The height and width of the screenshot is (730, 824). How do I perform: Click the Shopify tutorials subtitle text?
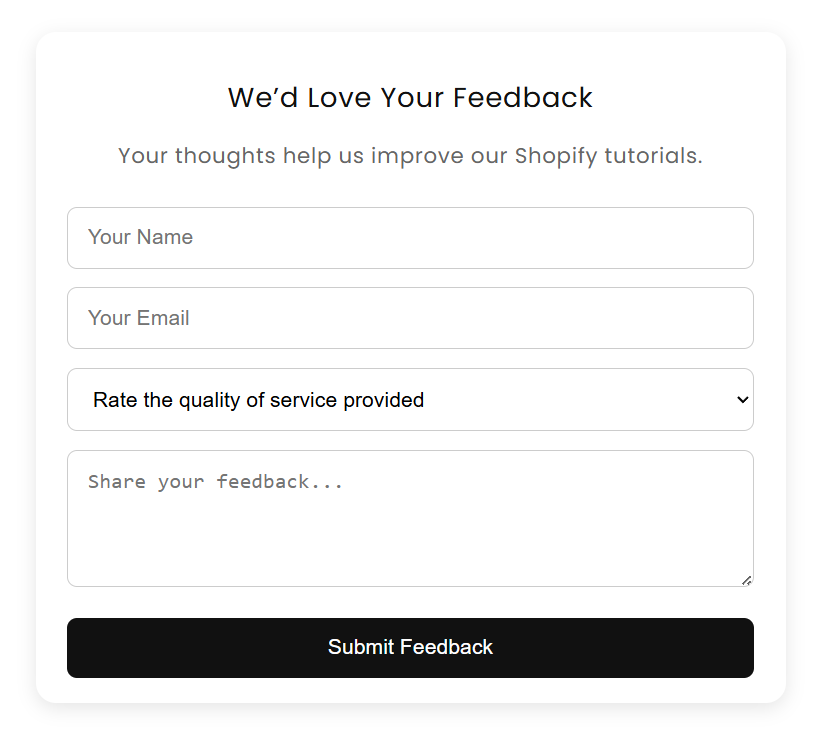pos(410,156)
